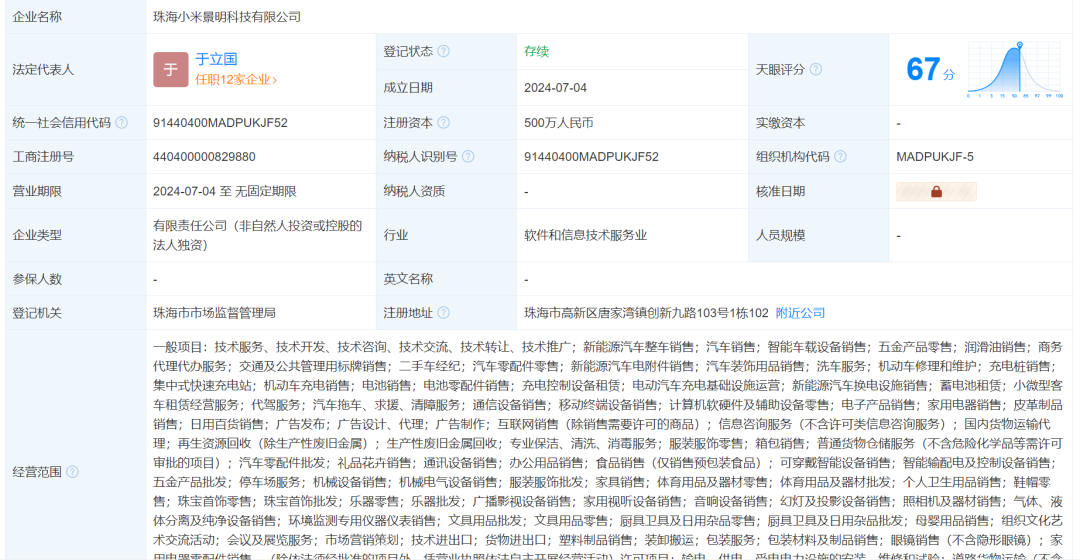Click 营业期限 value 2024-07-04 至 无固定期限

pyautogui.click(x=225, y=191)
